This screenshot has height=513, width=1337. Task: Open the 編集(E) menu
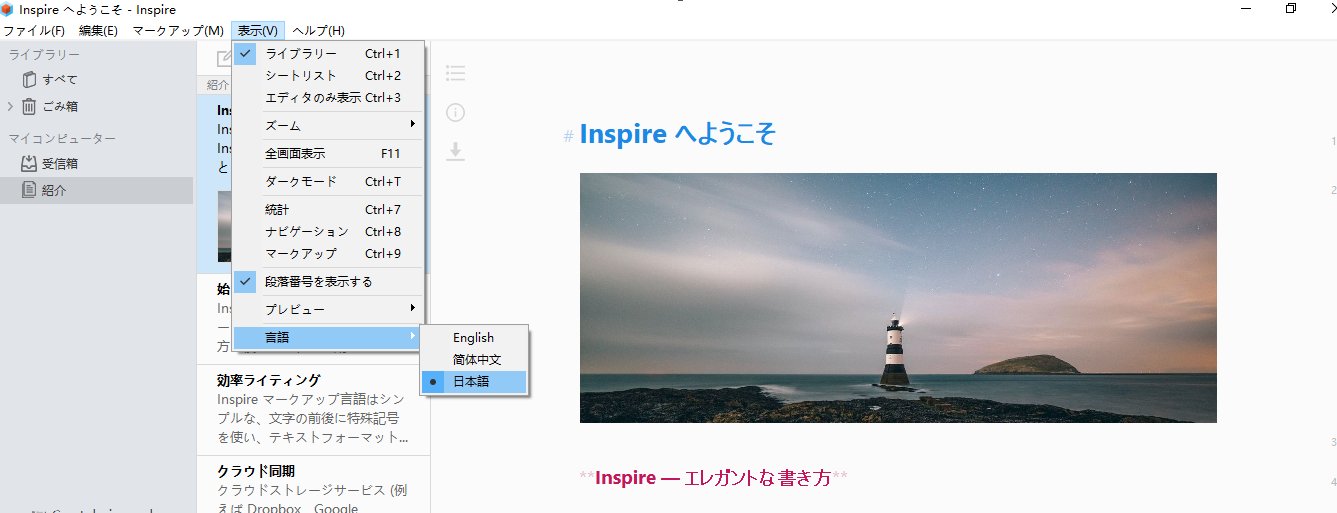tap(98, 31)
